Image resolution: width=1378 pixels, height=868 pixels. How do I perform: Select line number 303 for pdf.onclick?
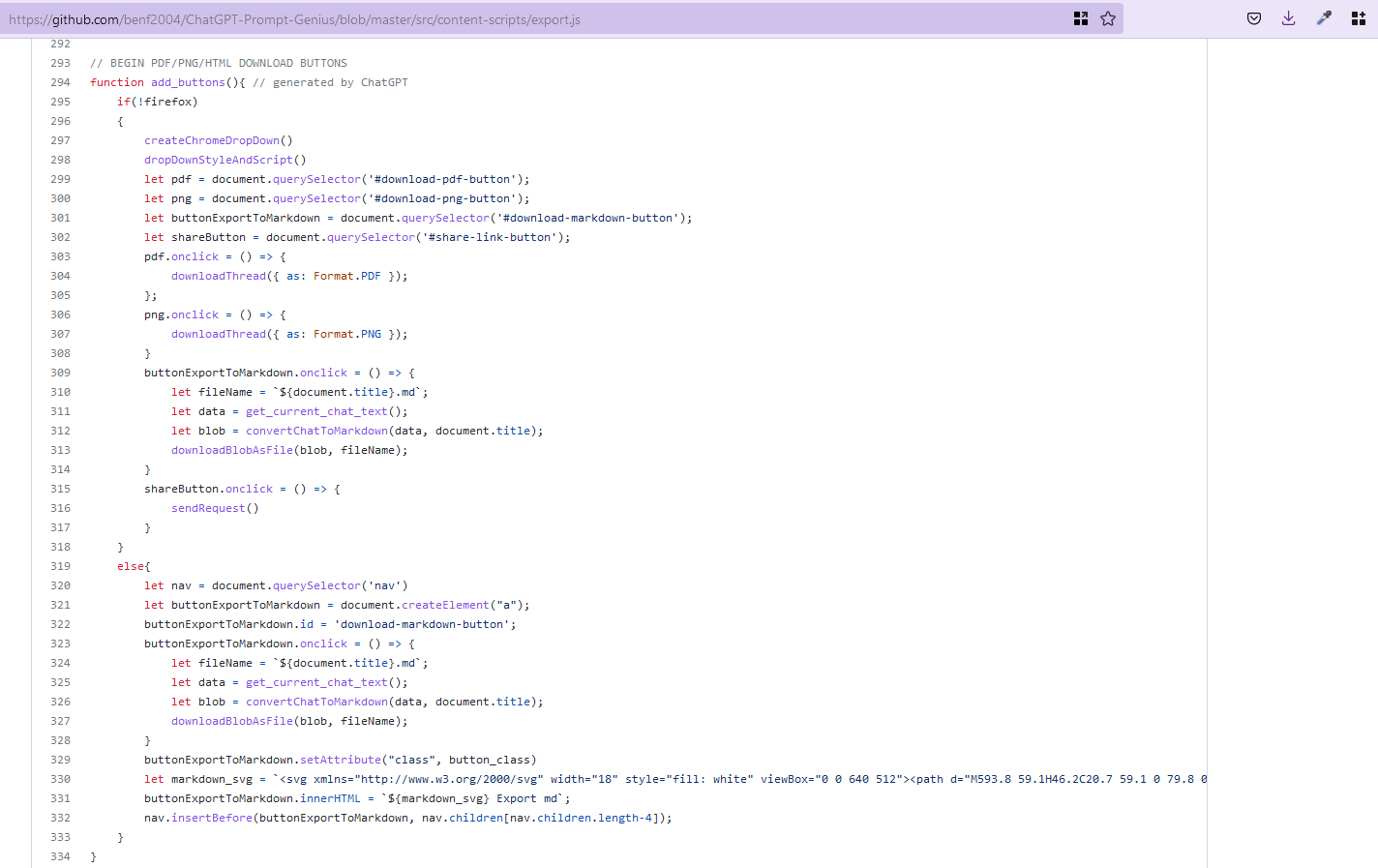(x=60, y=255)
